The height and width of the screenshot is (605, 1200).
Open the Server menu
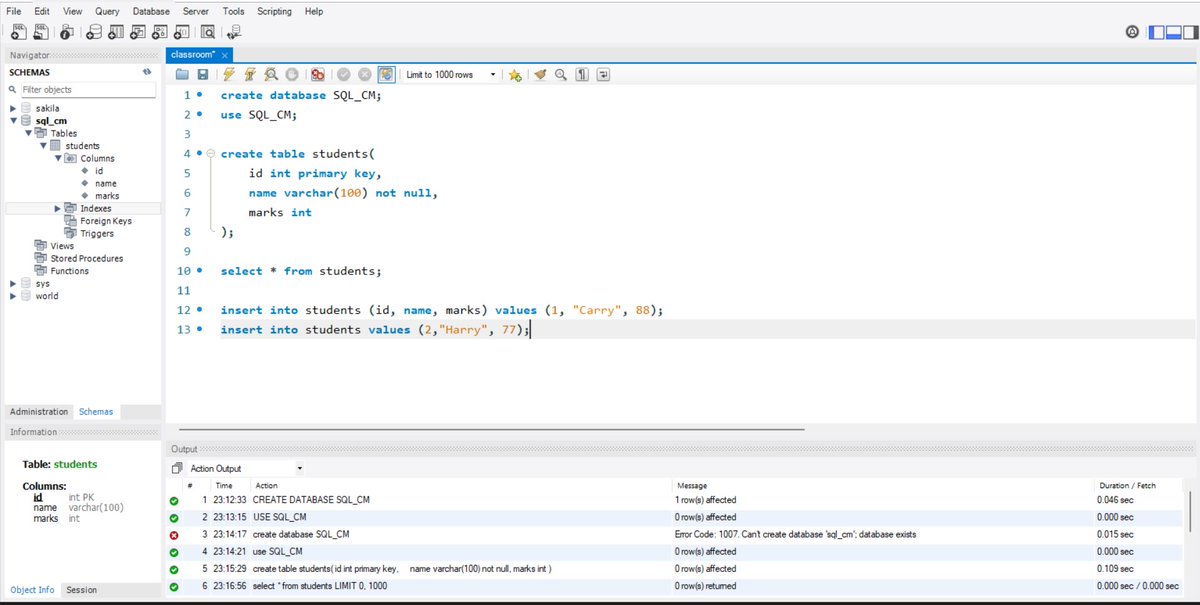pyautogui.click(x=195, y=11)
